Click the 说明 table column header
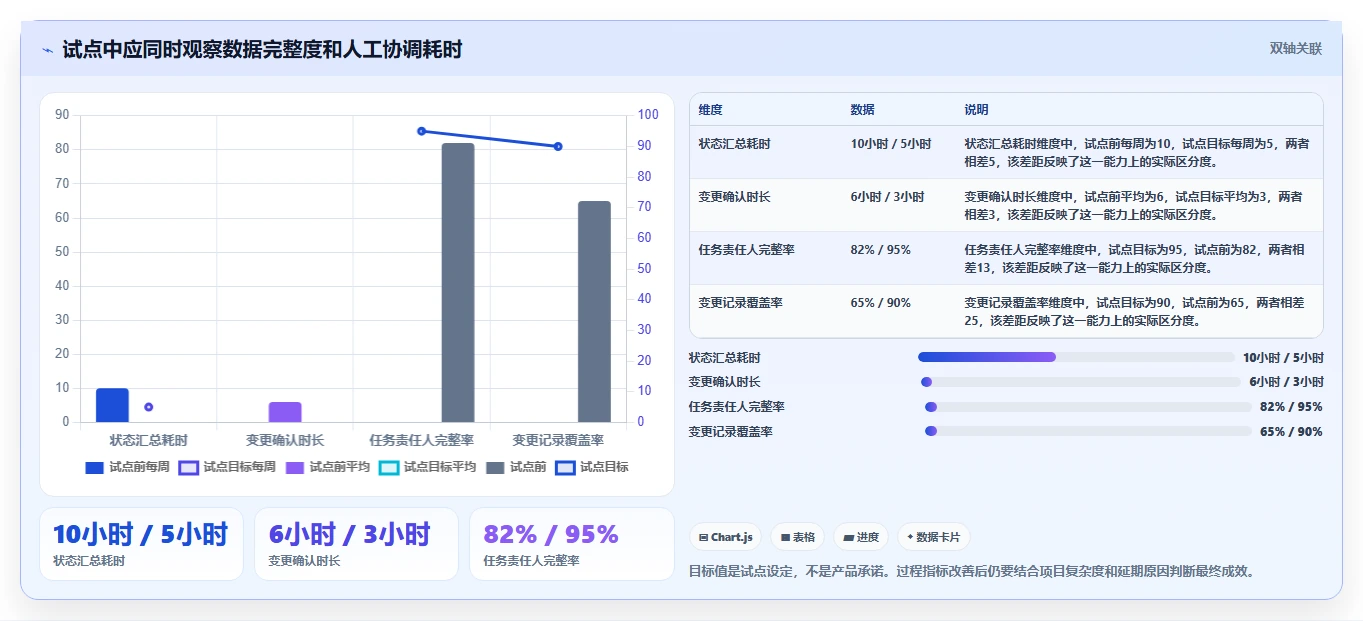 tap(976, 110)
